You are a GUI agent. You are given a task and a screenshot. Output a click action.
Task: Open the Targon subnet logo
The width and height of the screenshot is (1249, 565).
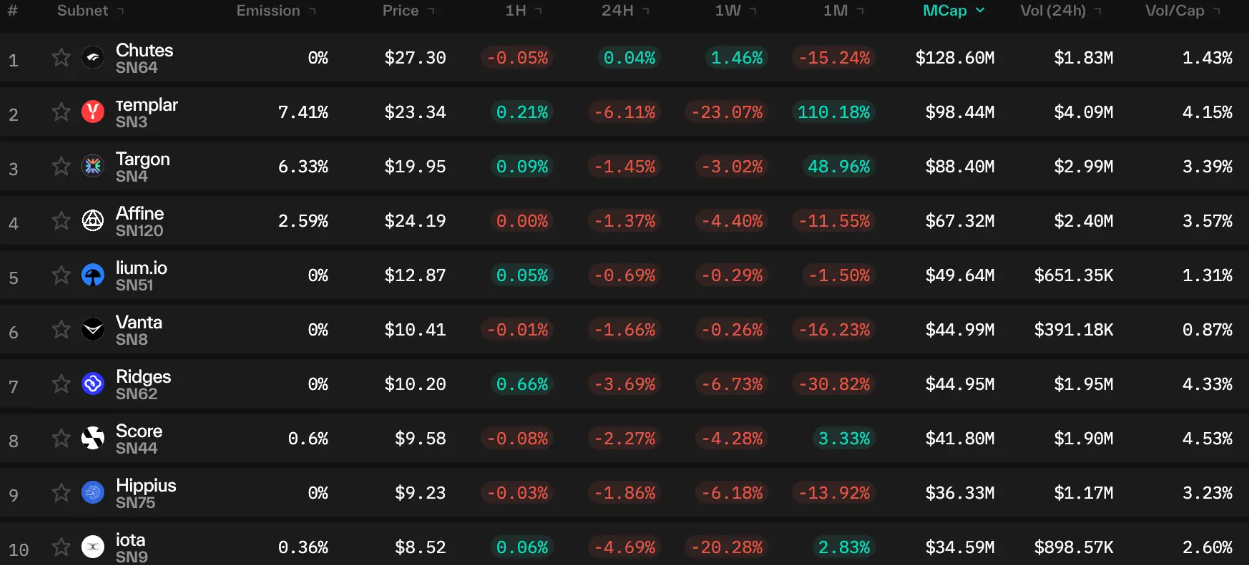click(93, 167)
